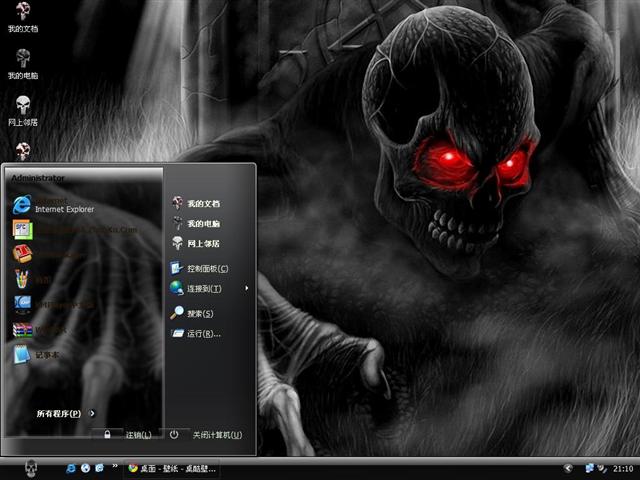Open 我的电脑 desktop icon
The height and width of the screenshot is (480, 640).
pyautogui.click(x=23, y=64)
